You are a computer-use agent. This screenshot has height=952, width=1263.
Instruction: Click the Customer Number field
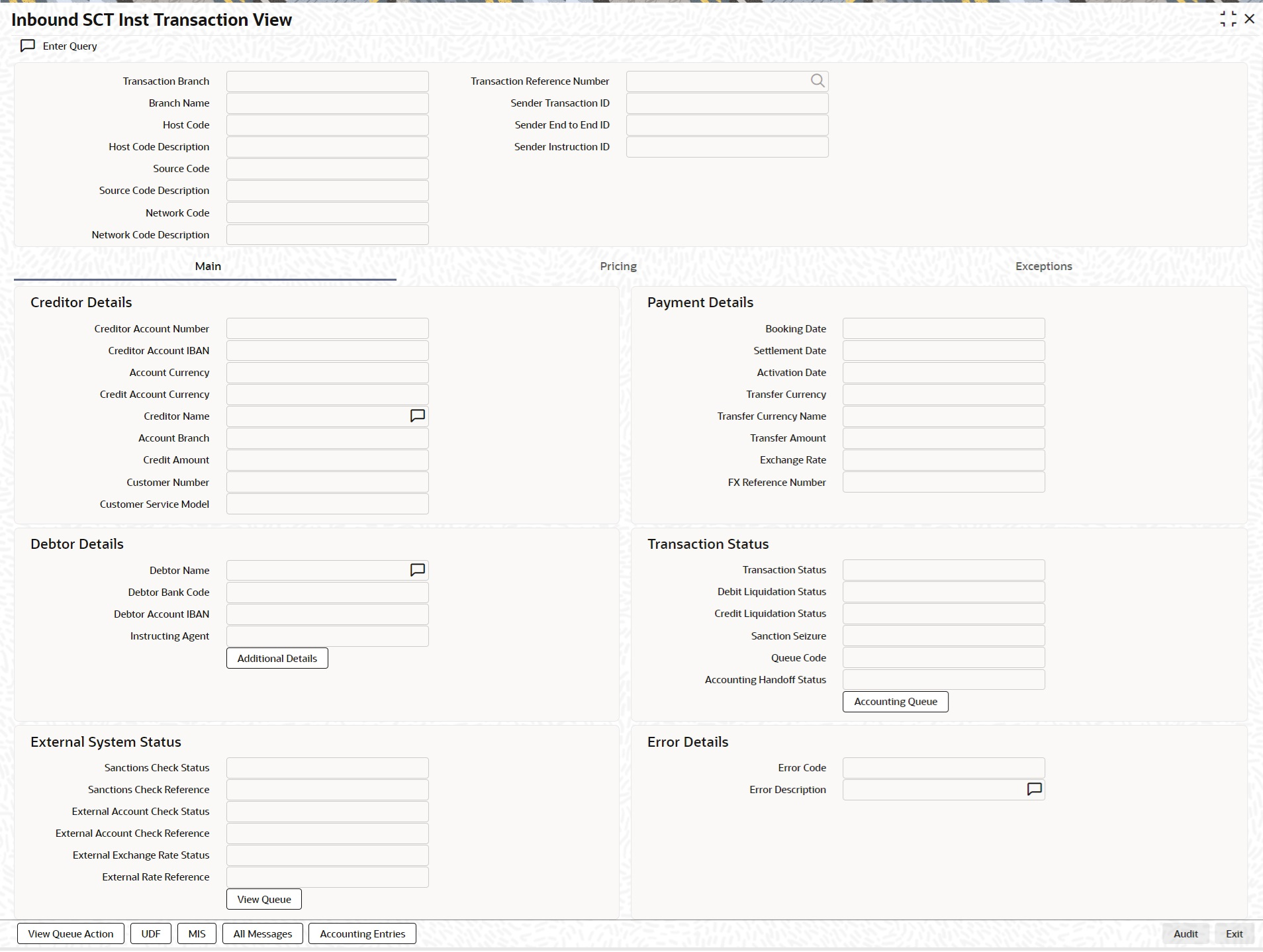coord(328,482)
